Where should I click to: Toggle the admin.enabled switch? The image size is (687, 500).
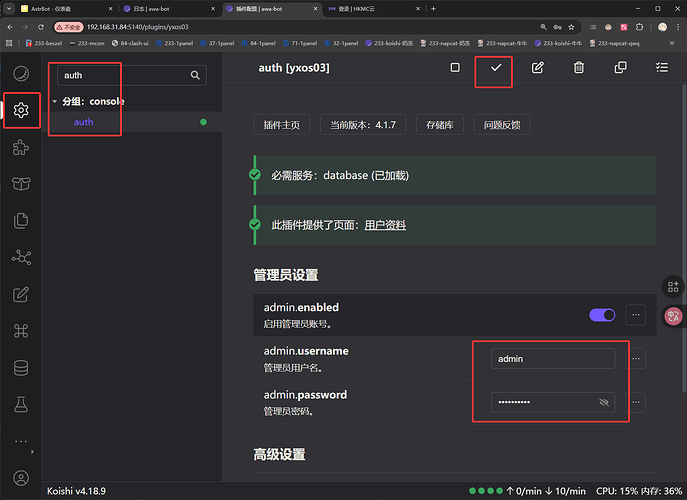(x=602, y=315)
